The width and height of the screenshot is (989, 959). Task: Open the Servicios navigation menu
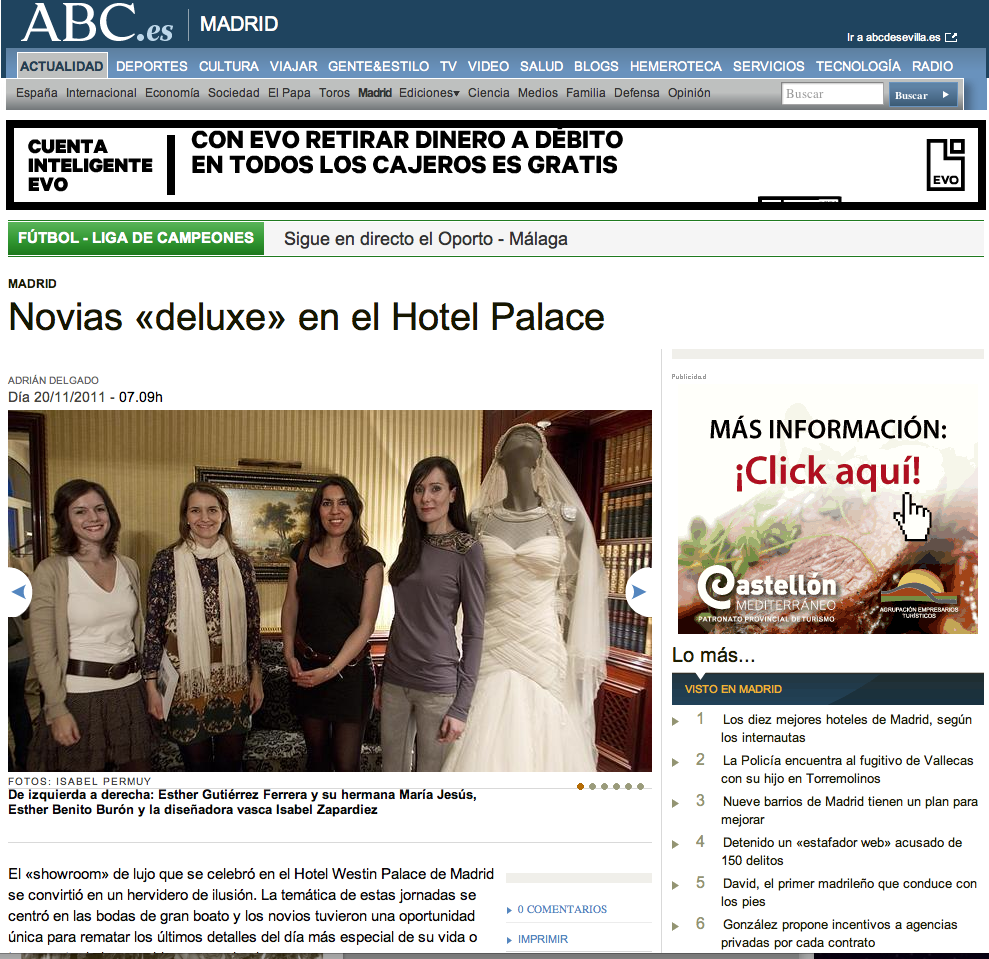coord(768,66)
